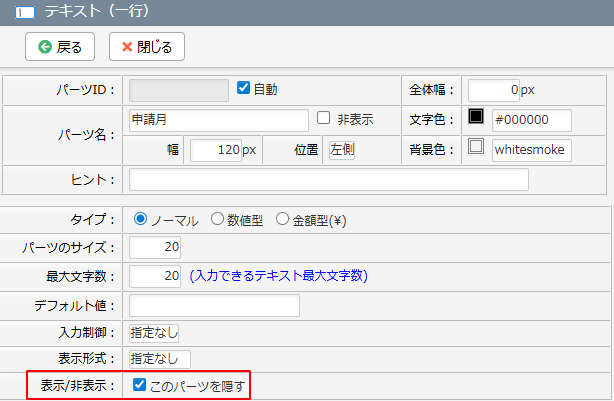
Task: Click the 閉じる close button
Action: click(x=147, y=47)
